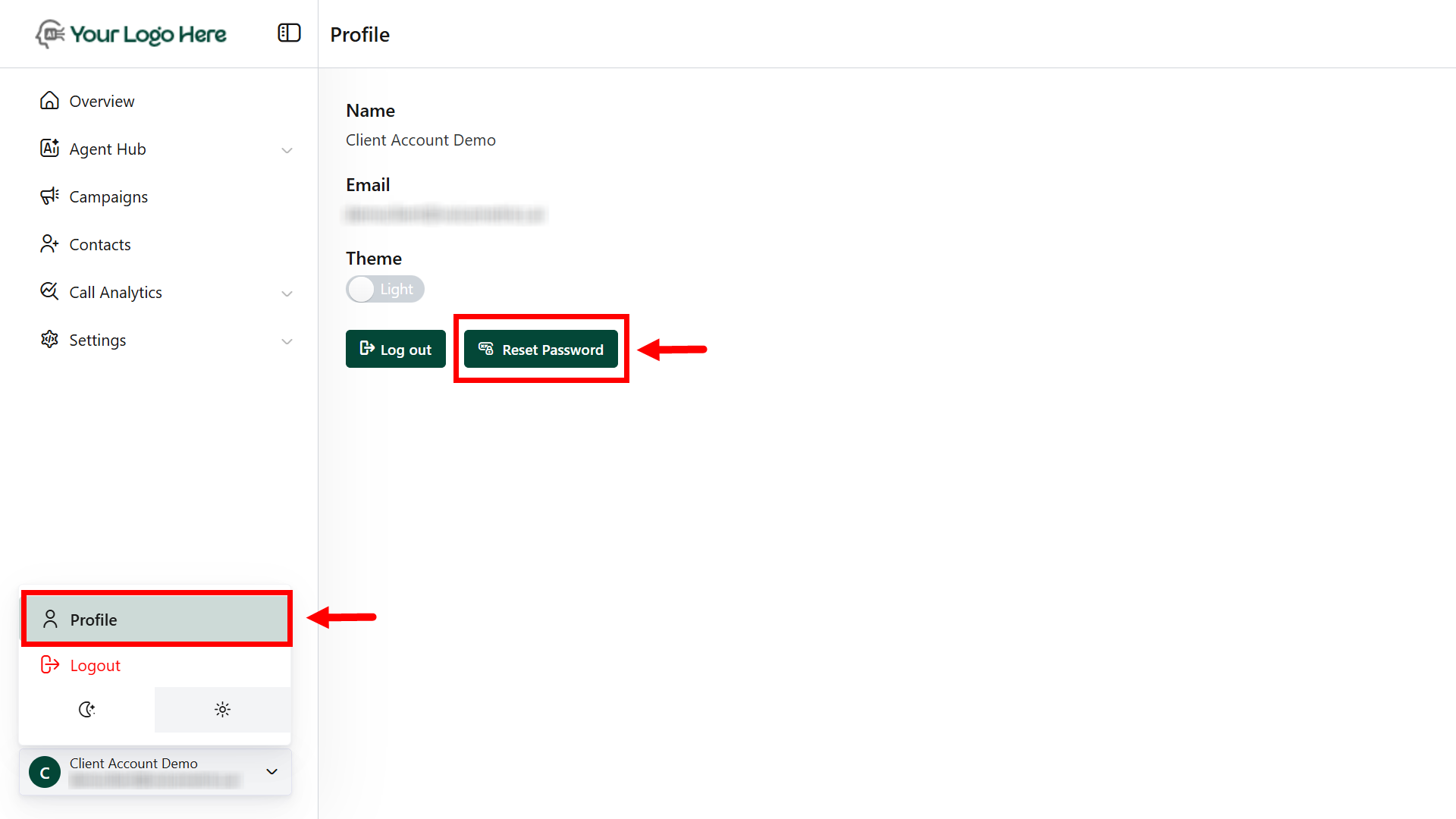This screenshot has width=1456, height=819.
Task: Click the Contacts person-plus icon
Action: [49, 244]
